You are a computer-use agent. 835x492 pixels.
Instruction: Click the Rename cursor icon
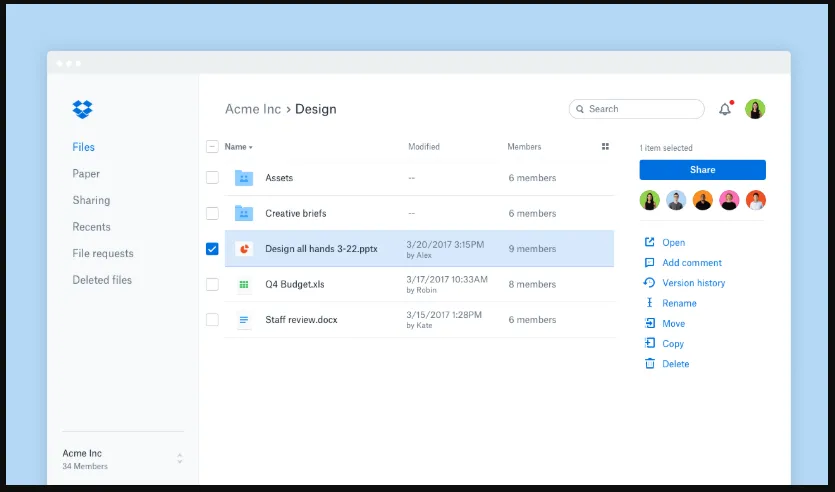pos(649,303)
